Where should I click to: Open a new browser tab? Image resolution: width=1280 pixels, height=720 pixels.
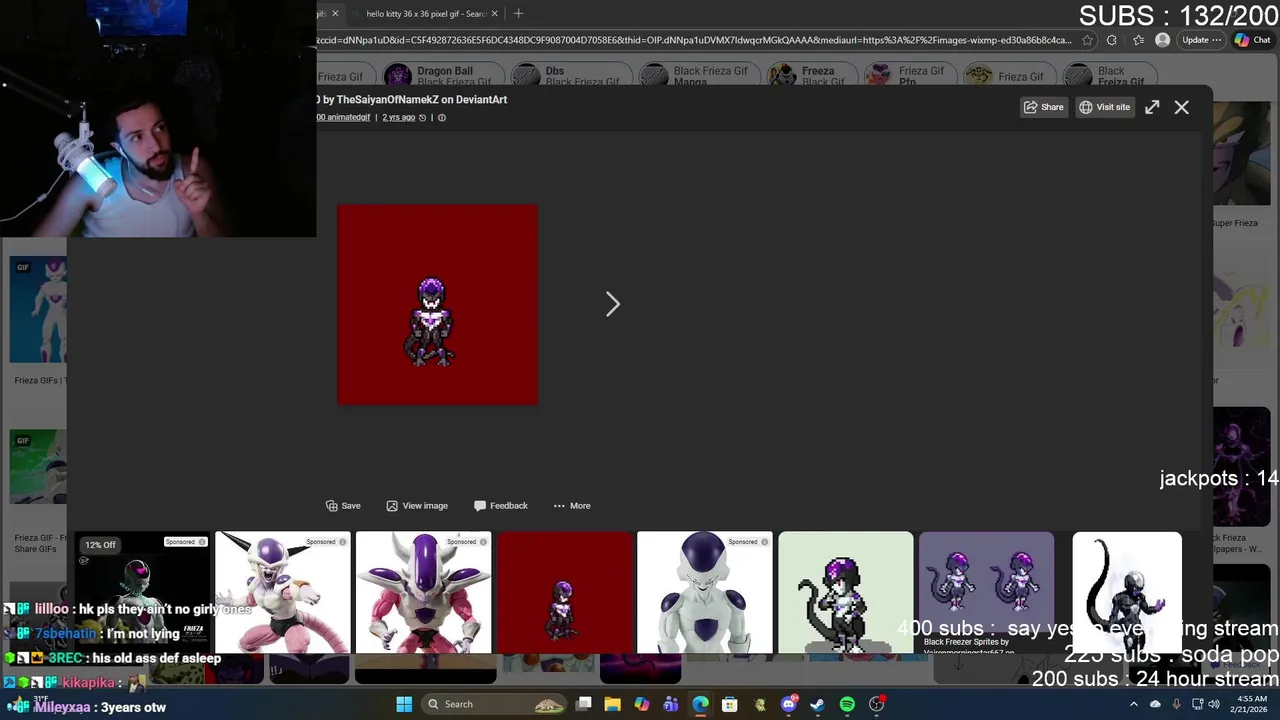pos(518,13)
